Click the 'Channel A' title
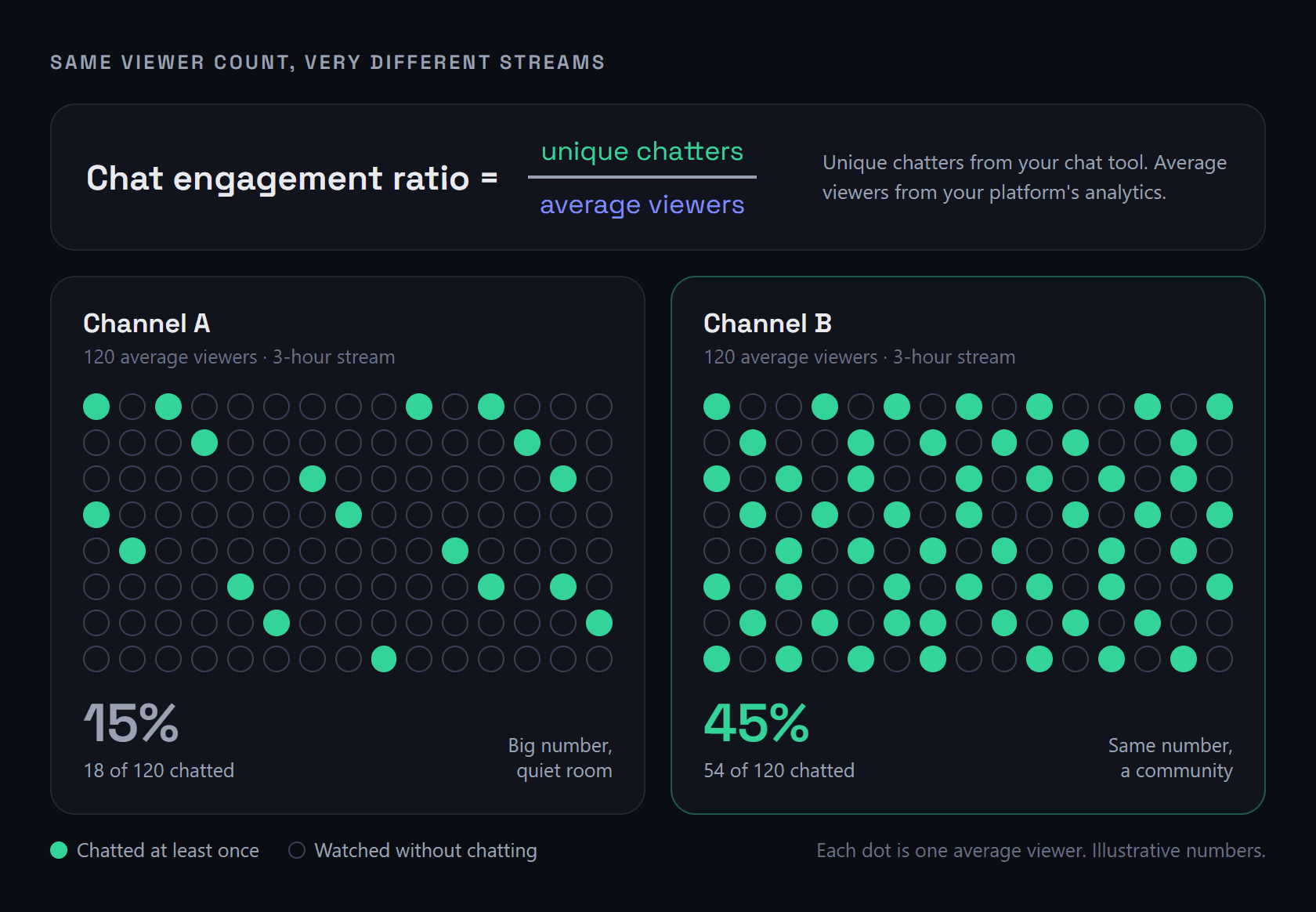Image resolution: width=1316 pixels, height=912 pixels. [x=146, y=324]
